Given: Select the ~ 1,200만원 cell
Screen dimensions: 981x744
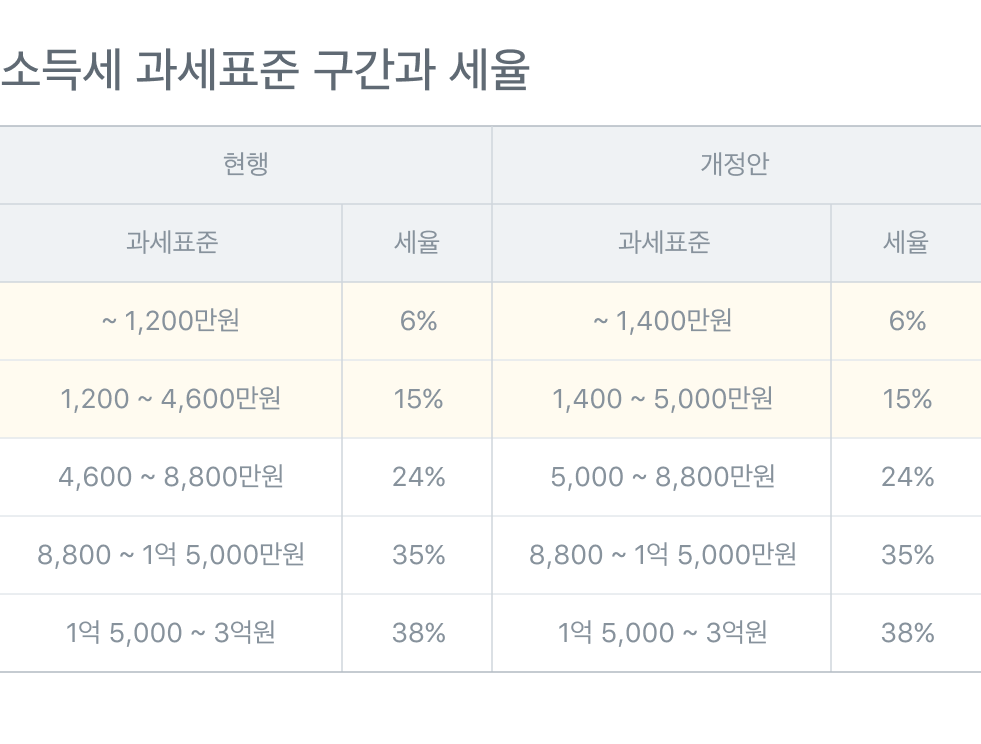Looking at the screenshot, I should [x=171, y=321].
